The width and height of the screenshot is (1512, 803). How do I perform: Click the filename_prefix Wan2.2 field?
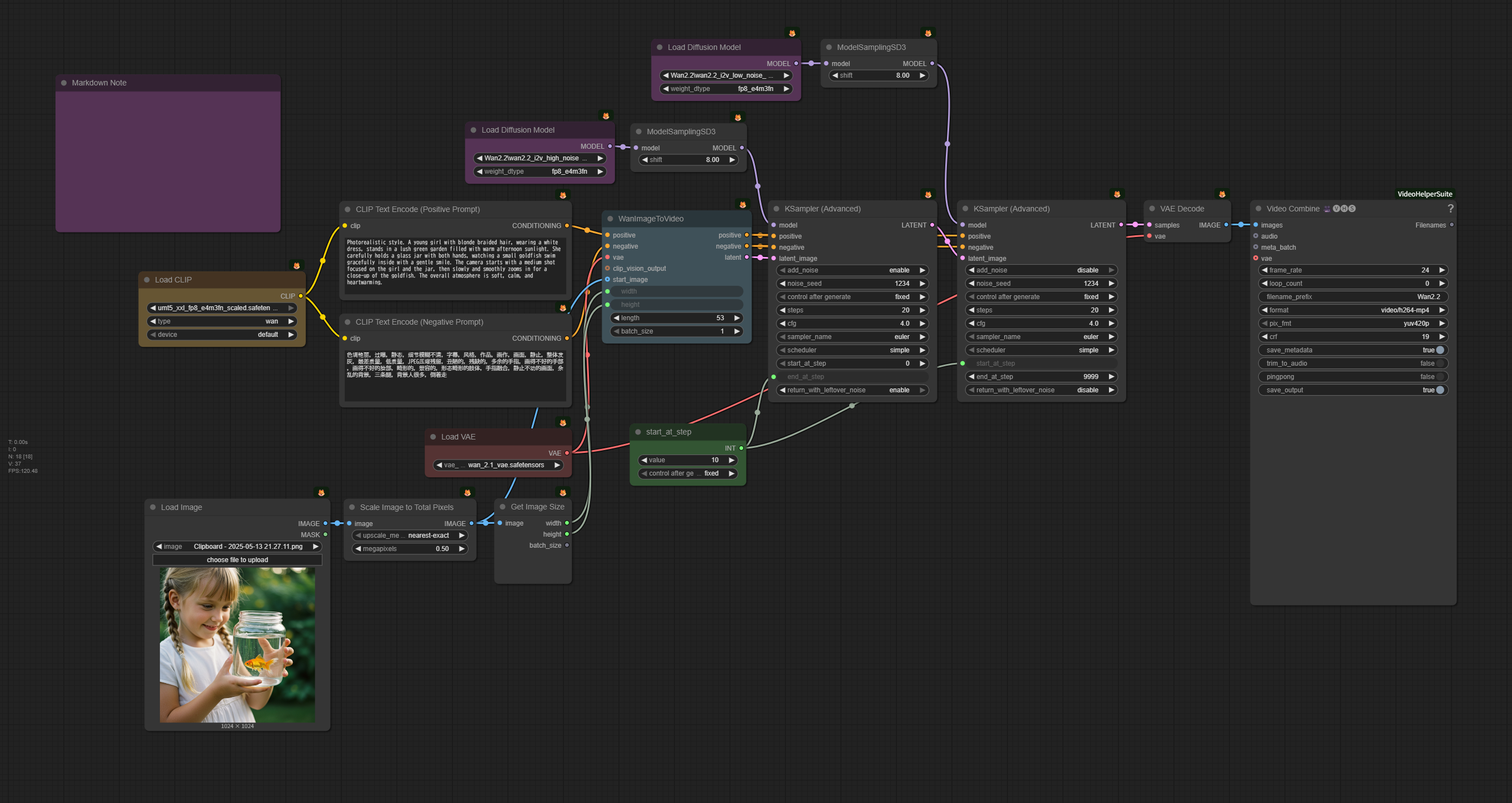point(1352,296)
